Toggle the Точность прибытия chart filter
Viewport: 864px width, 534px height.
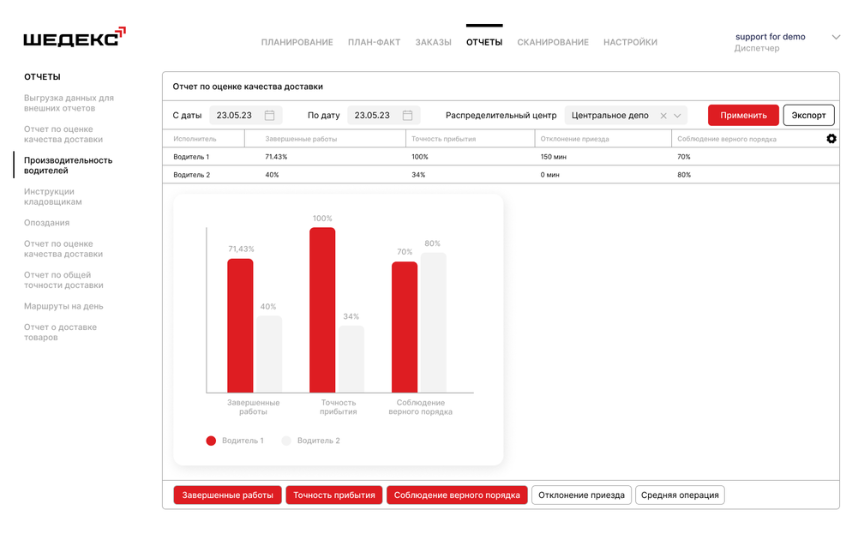pos(334,495)
